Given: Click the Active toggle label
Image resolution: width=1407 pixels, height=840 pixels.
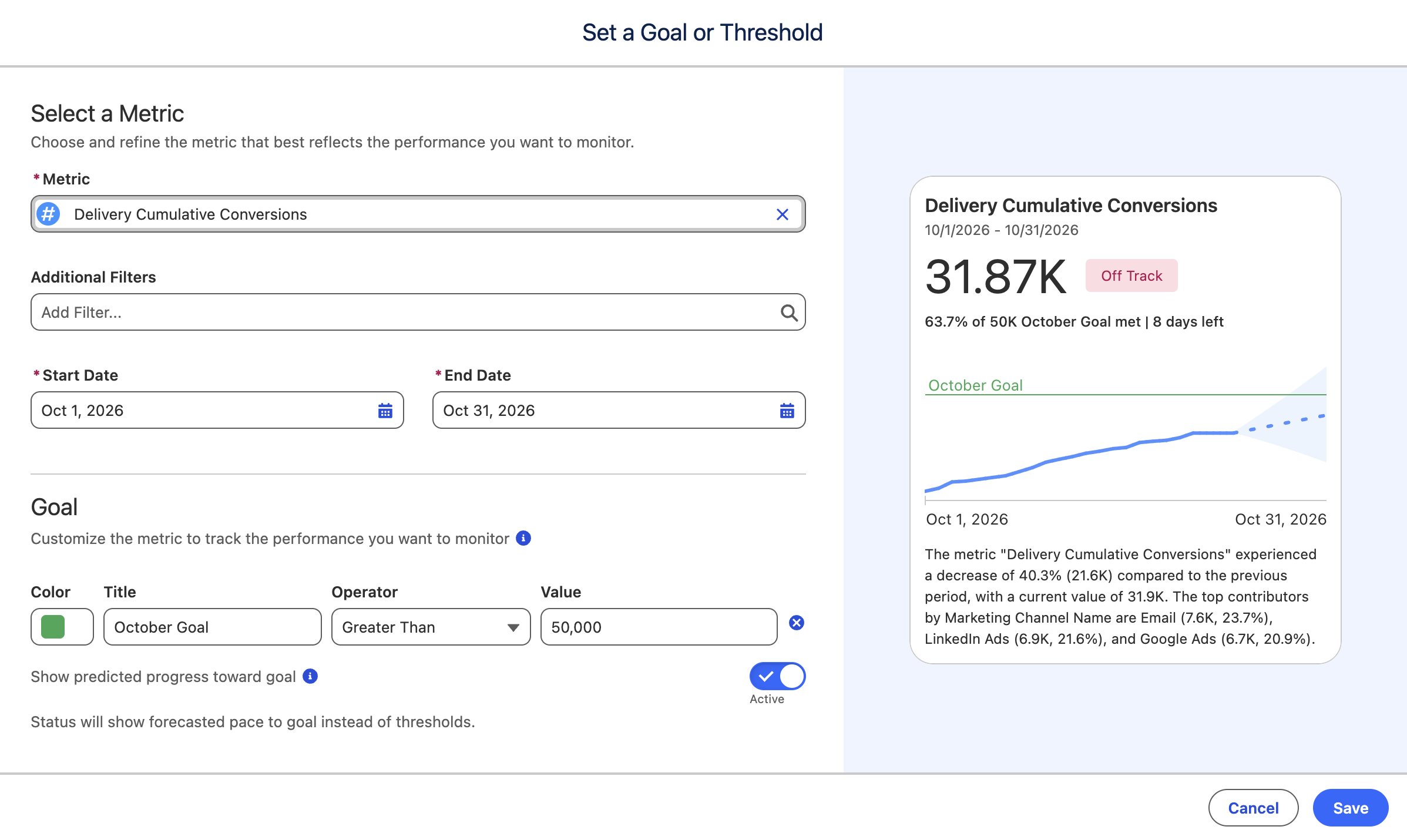Looking at the screenshot, I should click(x=767, y=699).
